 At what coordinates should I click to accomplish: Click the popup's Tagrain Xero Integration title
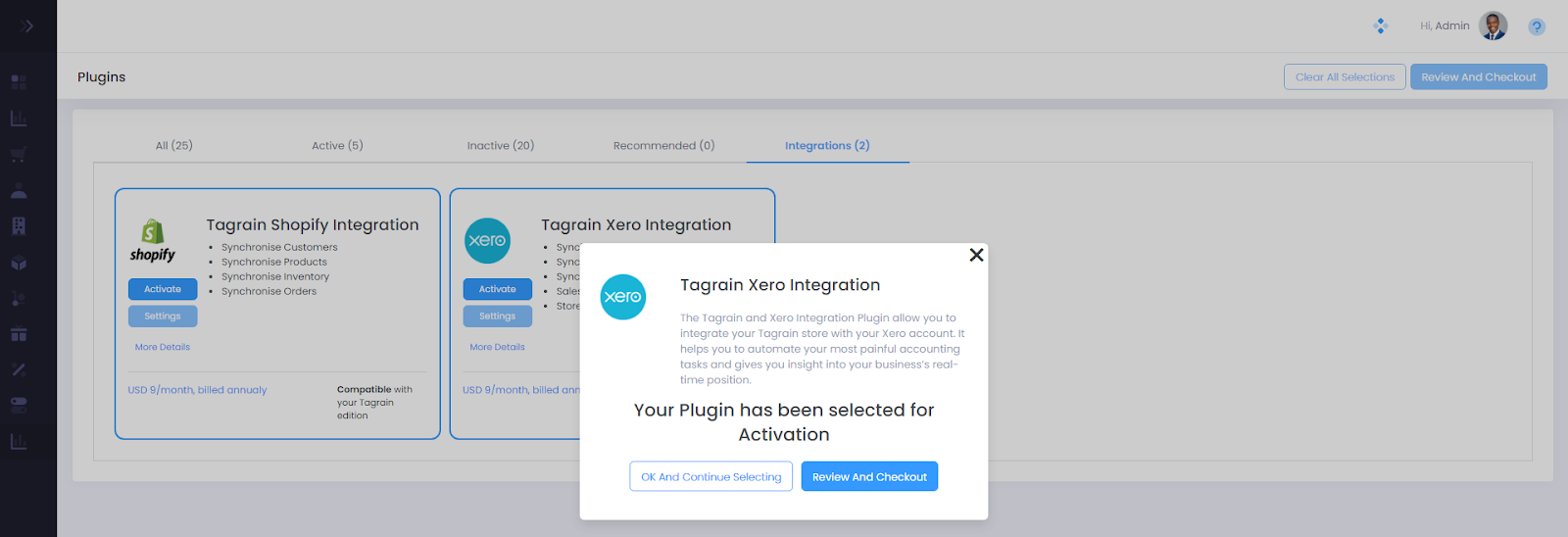[x=780, y=285]
